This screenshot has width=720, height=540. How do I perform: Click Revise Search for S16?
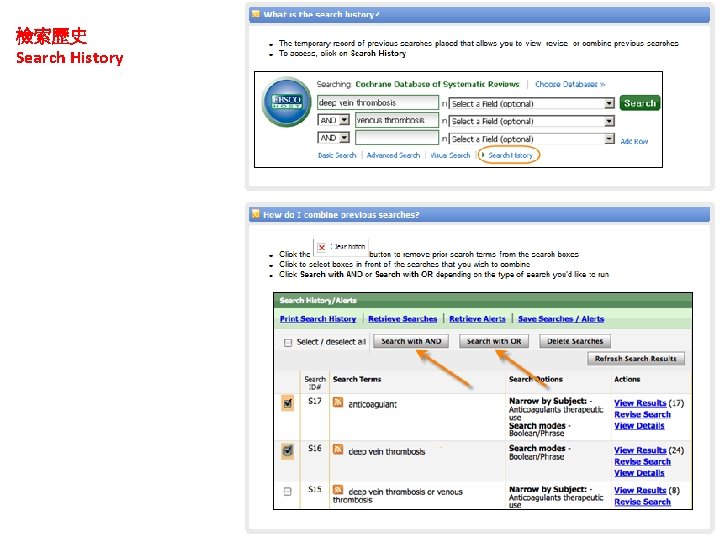(x=642, y=462)
